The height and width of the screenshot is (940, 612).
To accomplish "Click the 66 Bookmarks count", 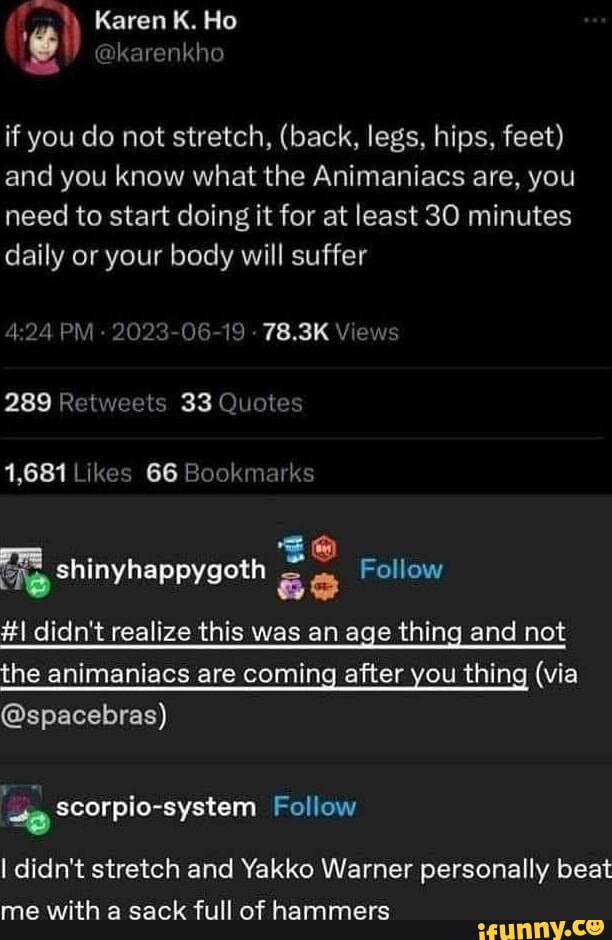I will 230,473.
